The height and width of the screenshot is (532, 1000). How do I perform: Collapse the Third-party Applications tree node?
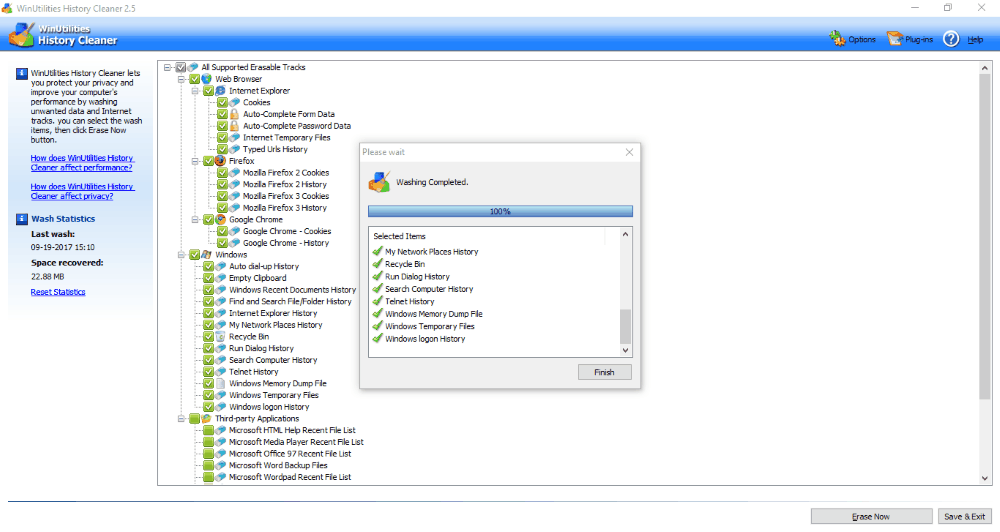[x=182, y=418]
